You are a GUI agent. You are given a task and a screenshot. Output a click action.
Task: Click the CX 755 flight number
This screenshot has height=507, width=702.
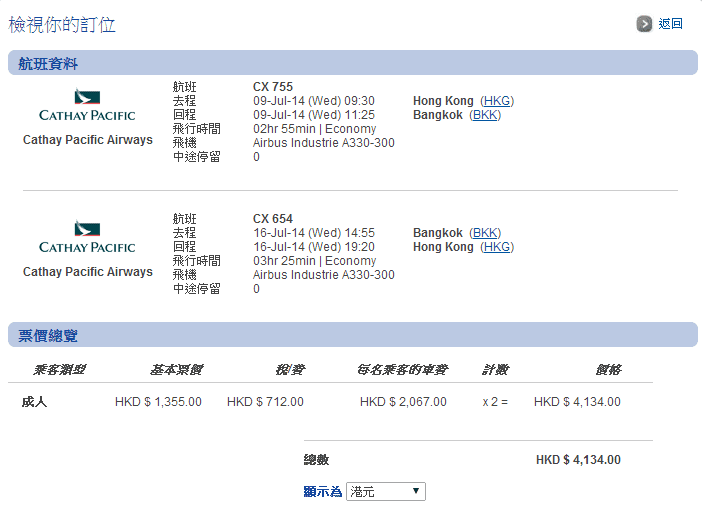point(273,87)
